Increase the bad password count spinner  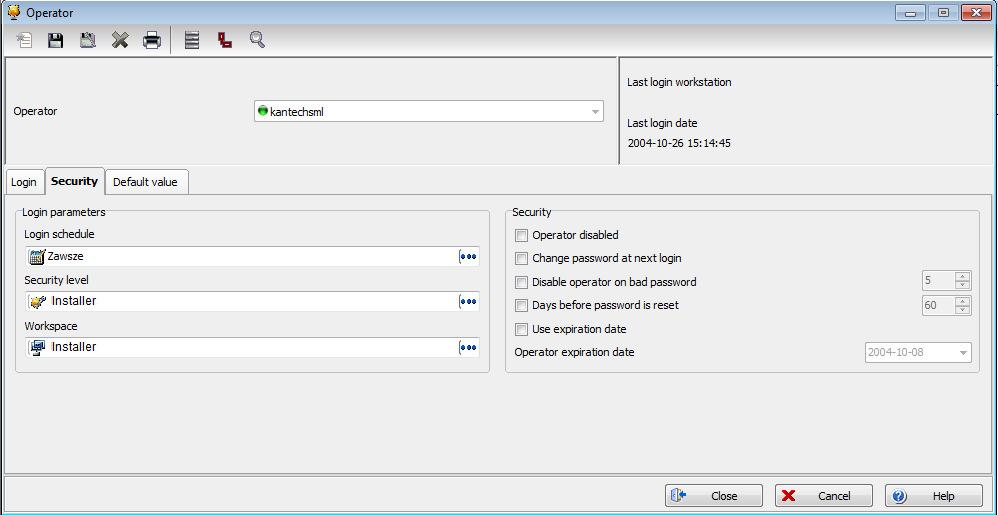click(963, 277)
